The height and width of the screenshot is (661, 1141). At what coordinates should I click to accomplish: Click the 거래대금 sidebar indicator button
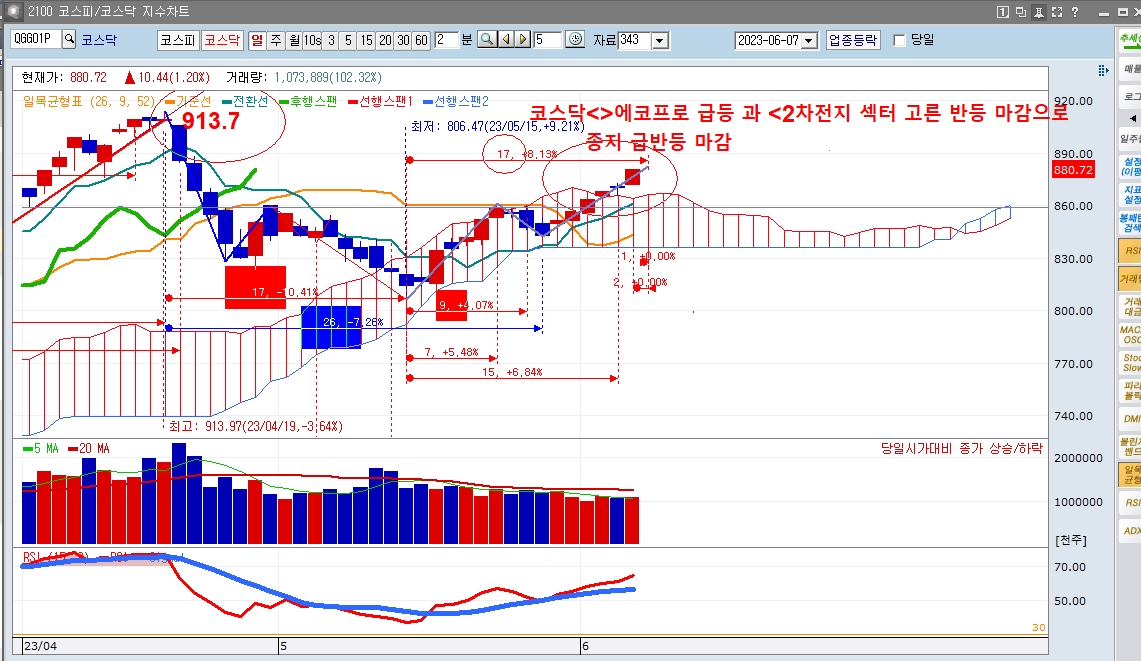pyautogui.click(x=1130, y=306)
